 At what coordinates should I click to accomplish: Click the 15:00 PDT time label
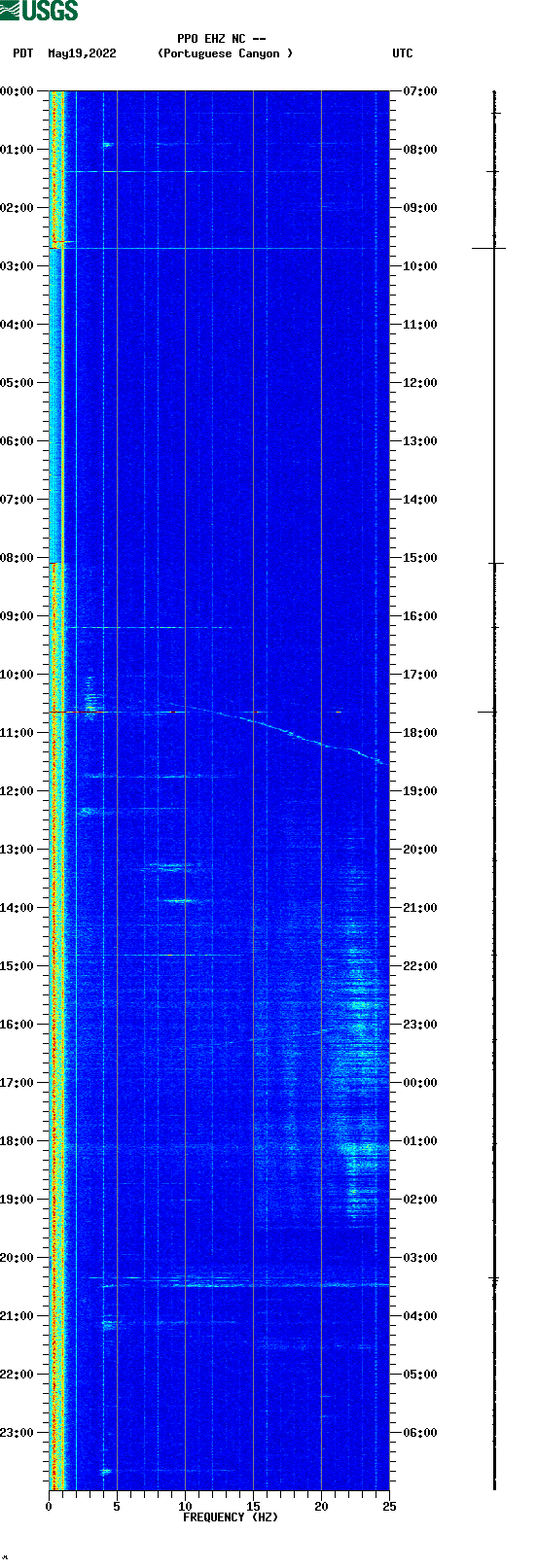click(x=18, y=966)
